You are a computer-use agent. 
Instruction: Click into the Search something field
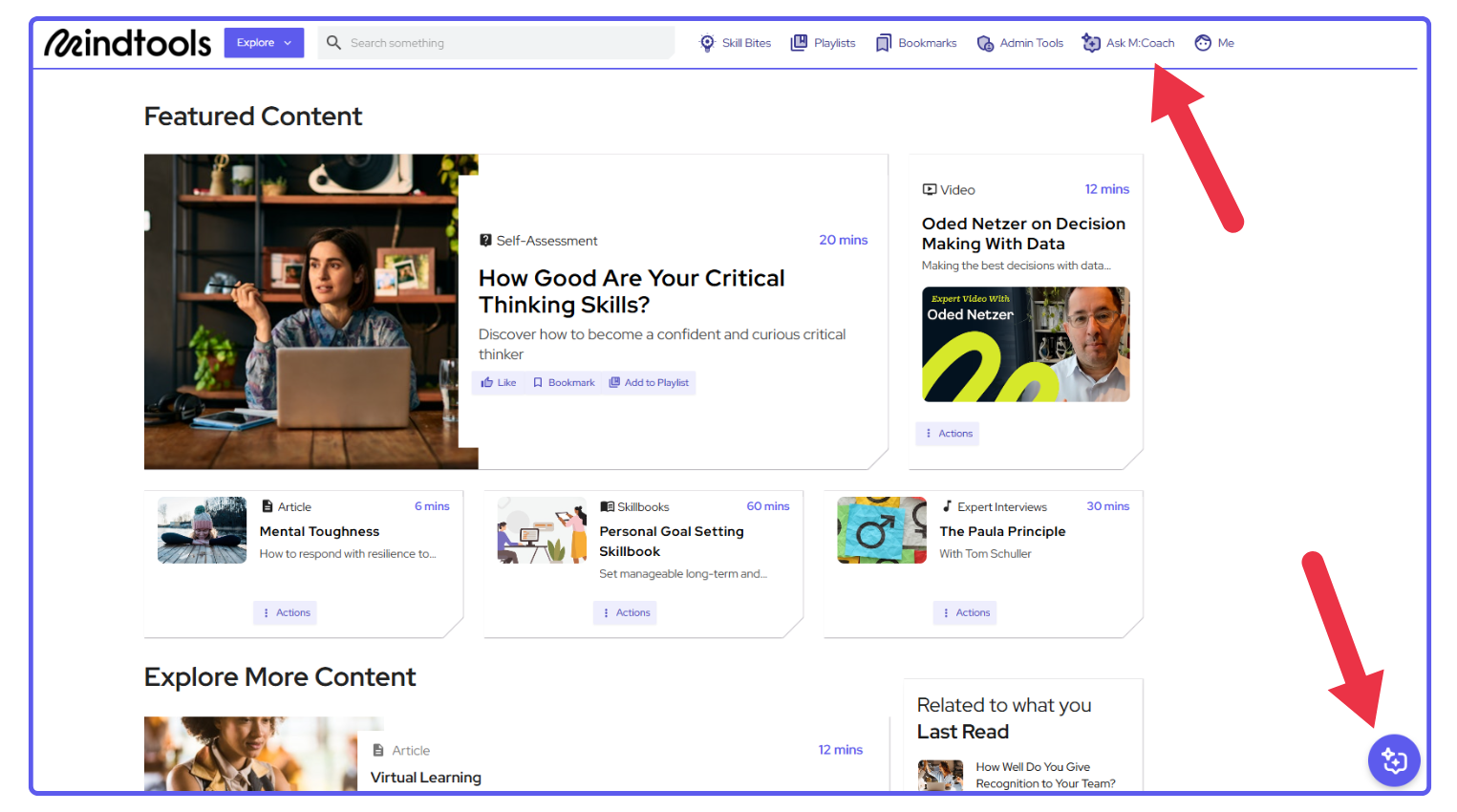pyautogui.click(x=506, y=43)
